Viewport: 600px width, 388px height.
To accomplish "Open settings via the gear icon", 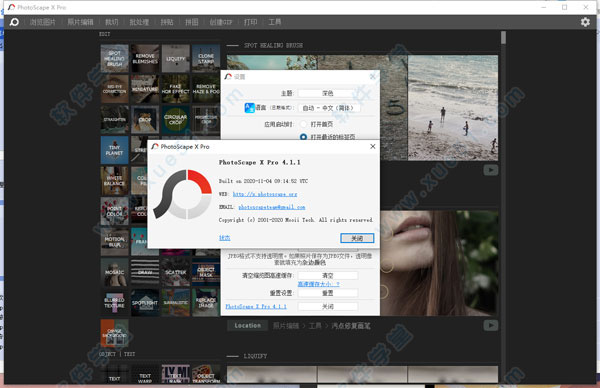I will (585, 22).
